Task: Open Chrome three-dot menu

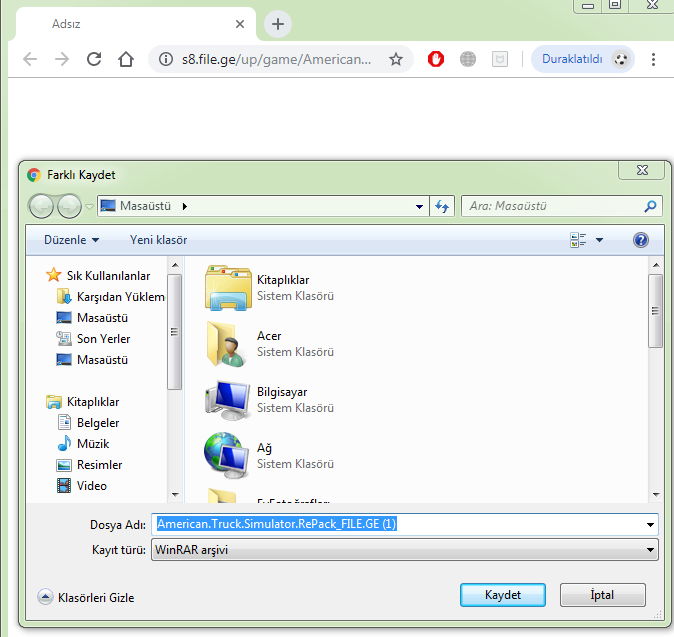Action: [x=653, y=59]
